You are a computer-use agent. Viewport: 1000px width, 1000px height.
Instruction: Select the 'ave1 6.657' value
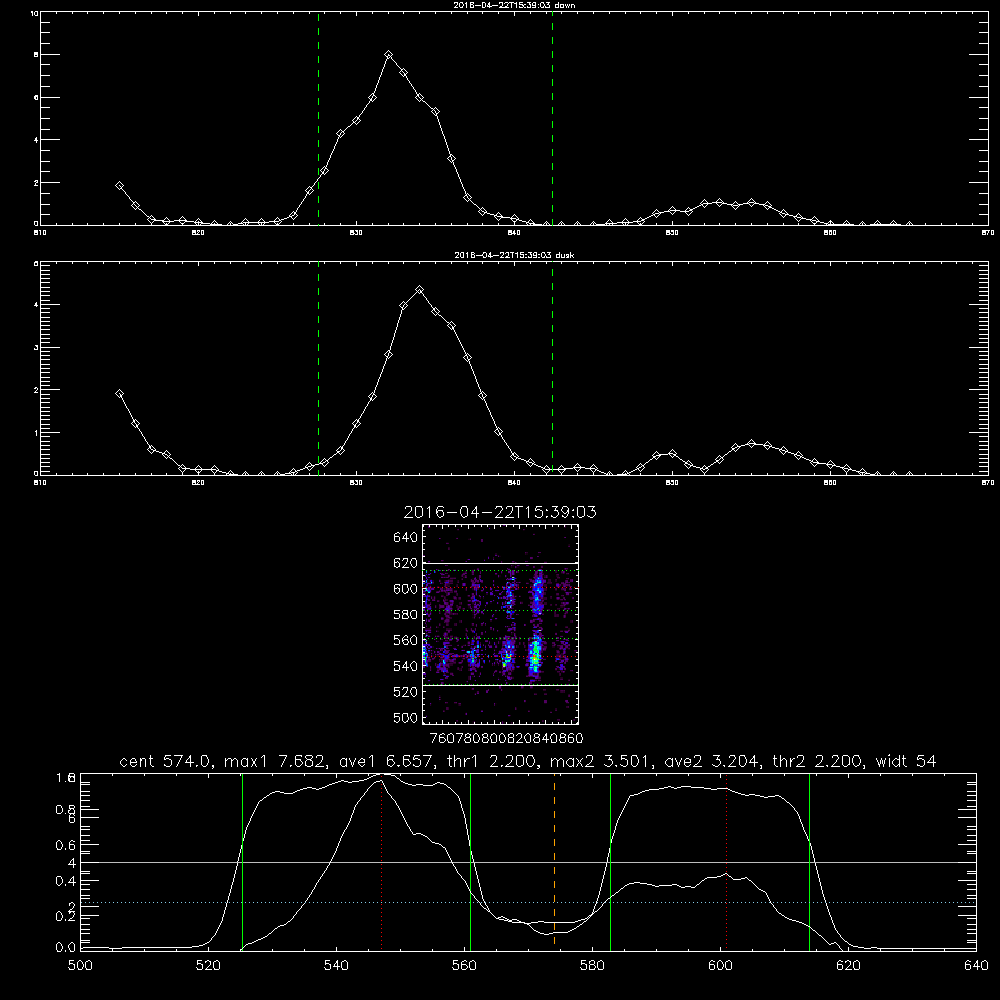coord(390,761)
